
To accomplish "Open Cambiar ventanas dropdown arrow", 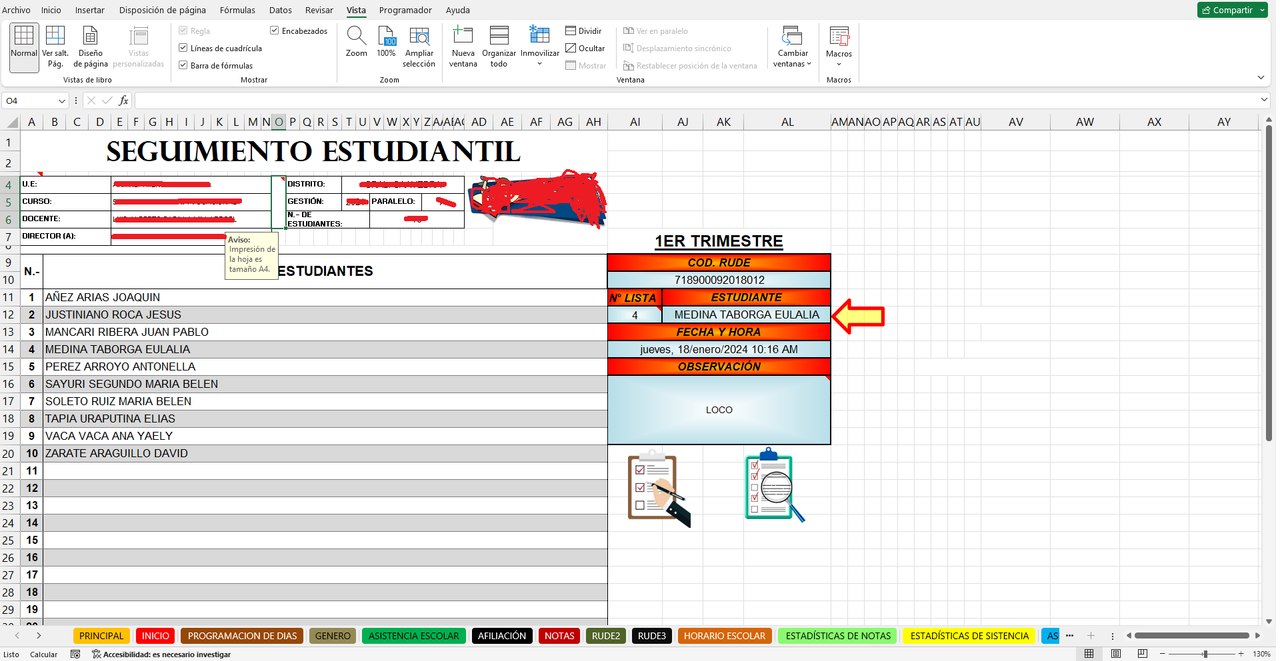I will pos(808,64).
